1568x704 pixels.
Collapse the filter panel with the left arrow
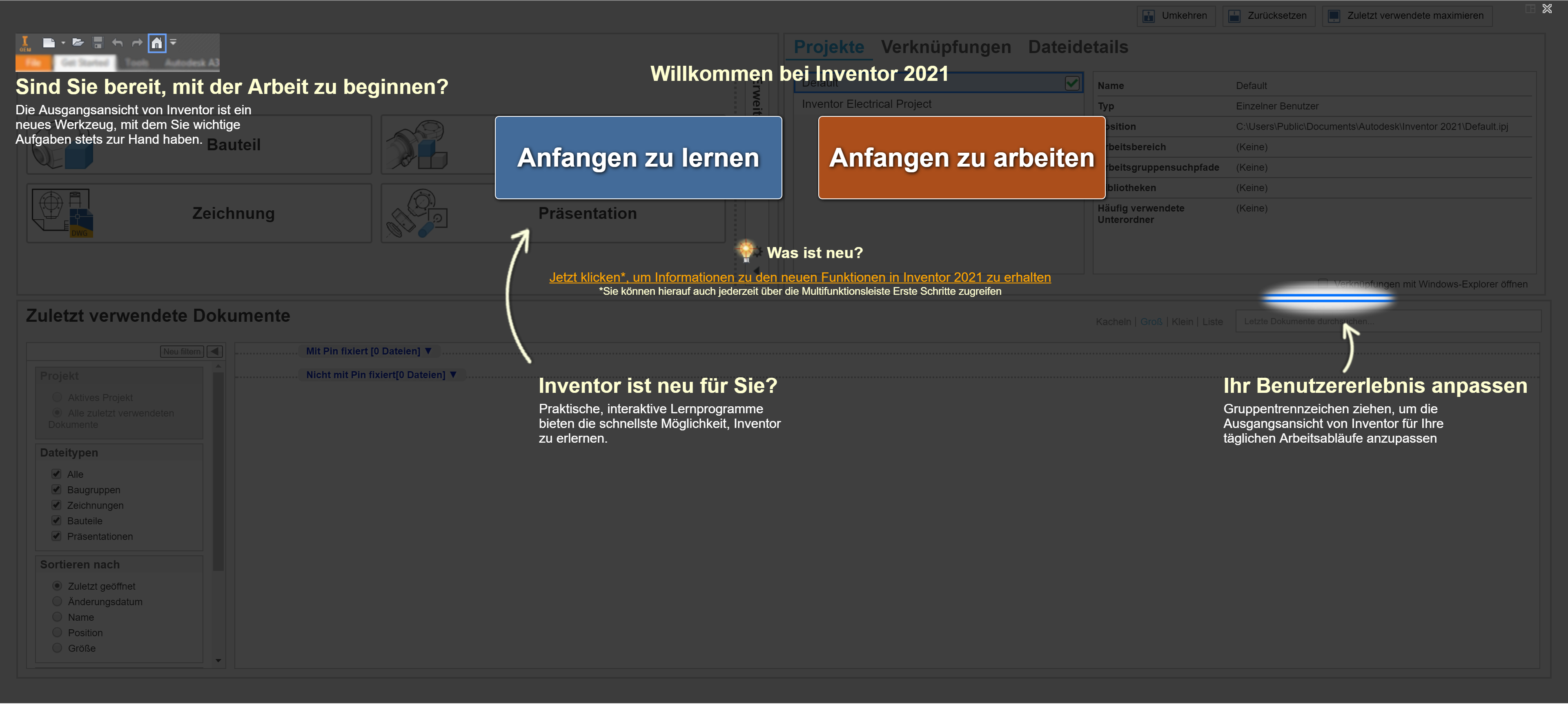(x=215, y=352)
